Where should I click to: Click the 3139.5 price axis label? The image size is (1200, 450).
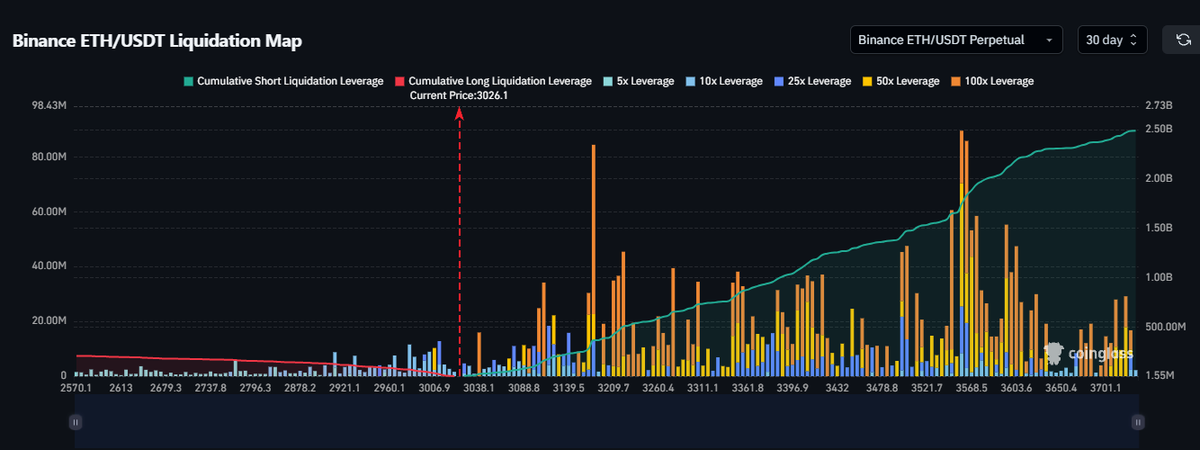point(569,387)
